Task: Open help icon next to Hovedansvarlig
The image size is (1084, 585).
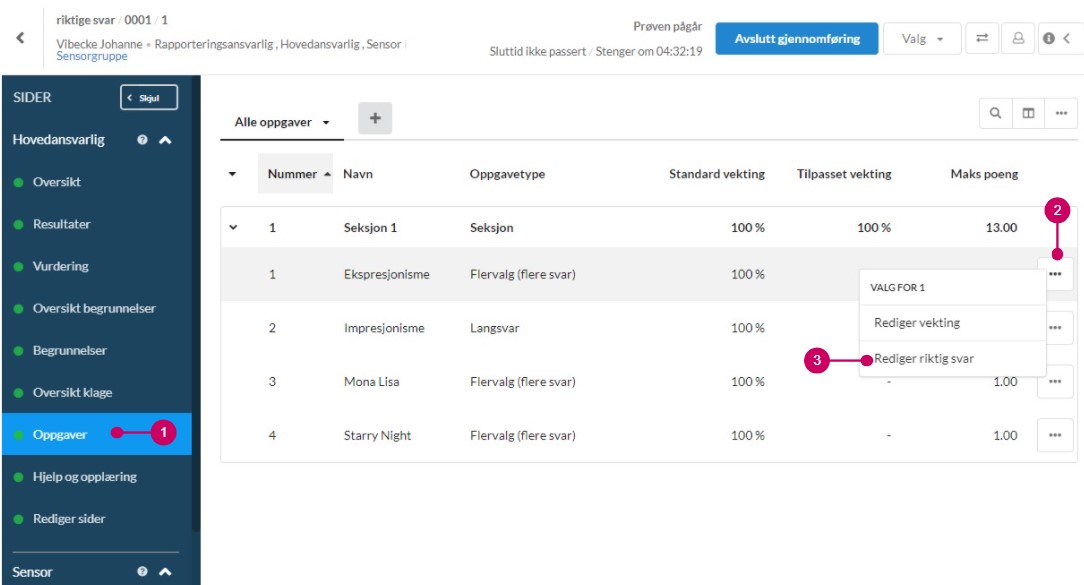Action: click(x=142, y=140)
